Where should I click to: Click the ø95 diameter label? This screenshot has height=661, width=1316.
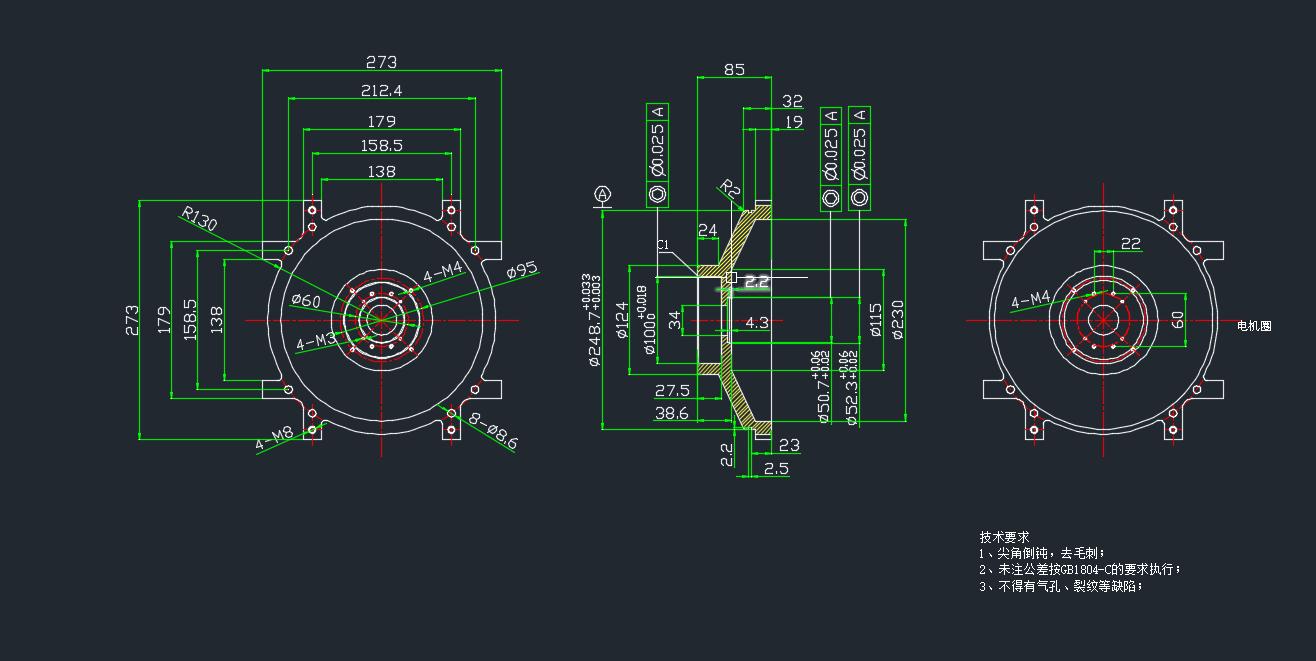522,270
